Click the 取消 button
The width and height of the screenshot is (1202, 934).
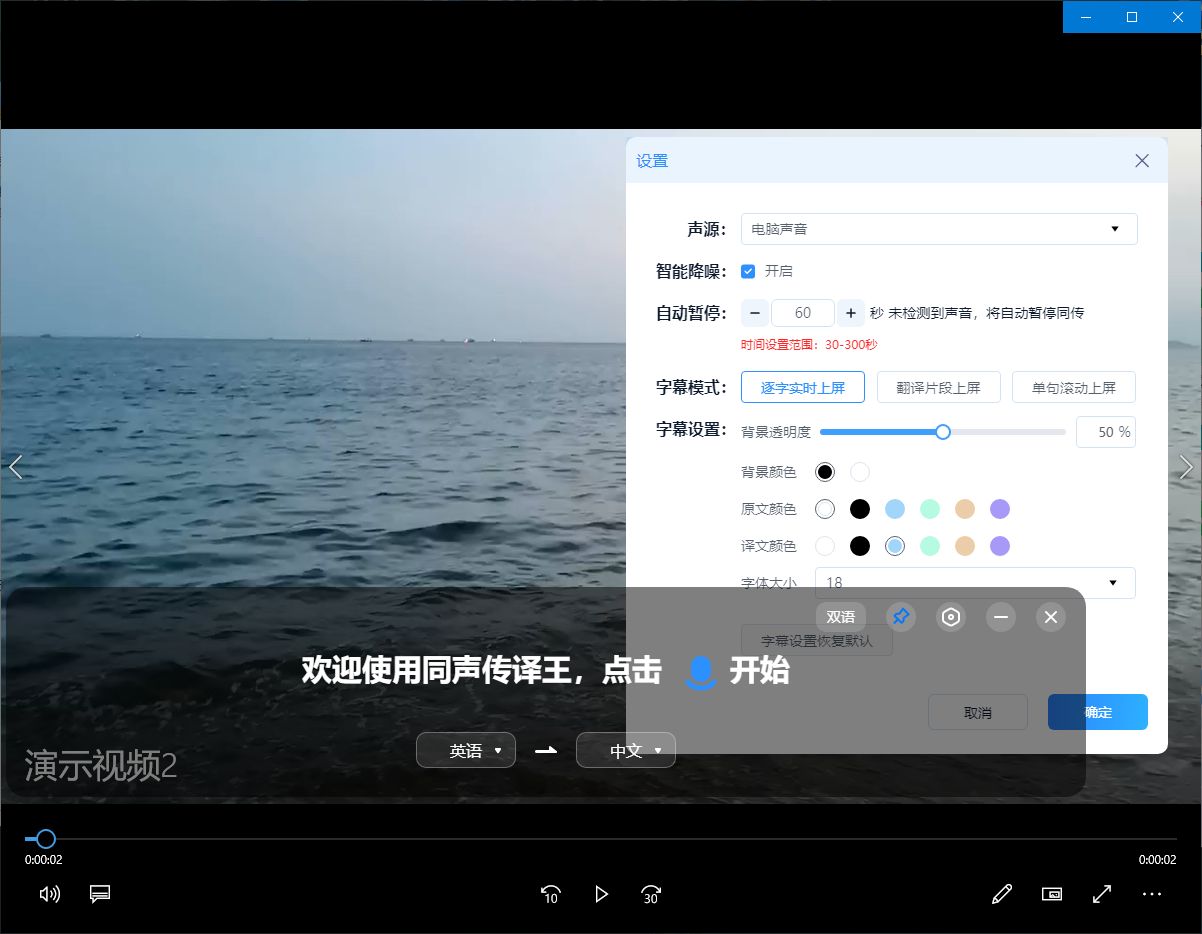point(978,712)
